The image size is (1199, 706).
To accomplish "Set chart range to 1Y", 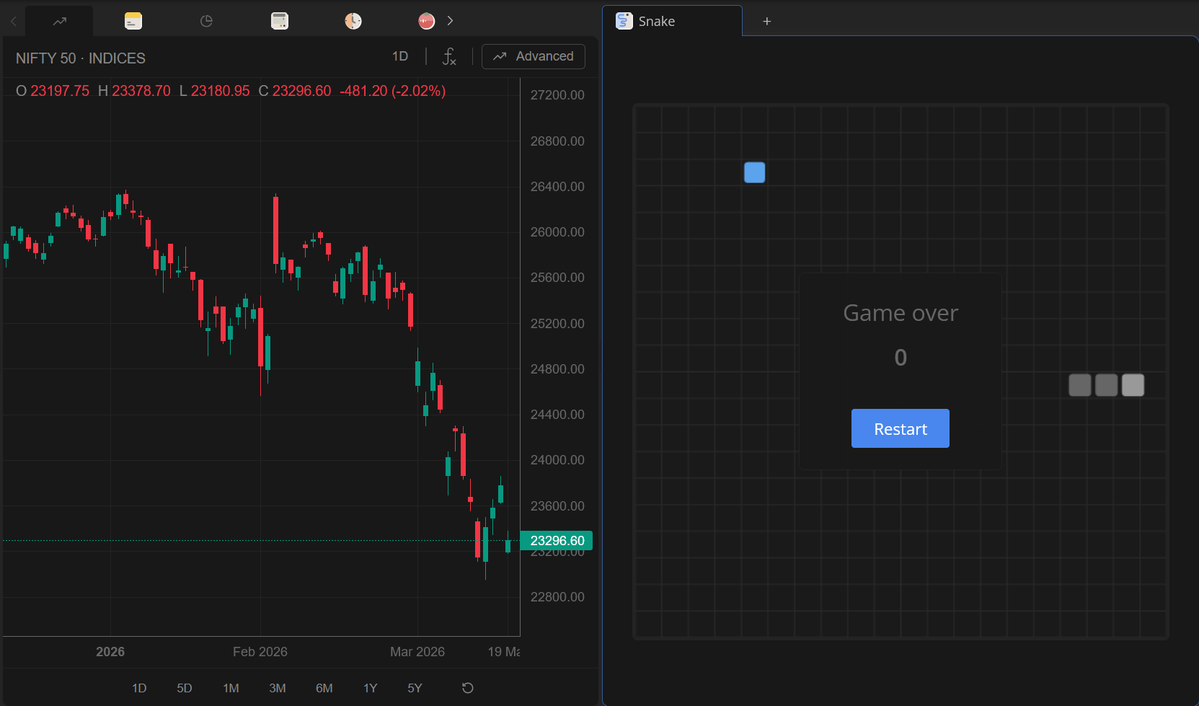I will coord(370,688).
